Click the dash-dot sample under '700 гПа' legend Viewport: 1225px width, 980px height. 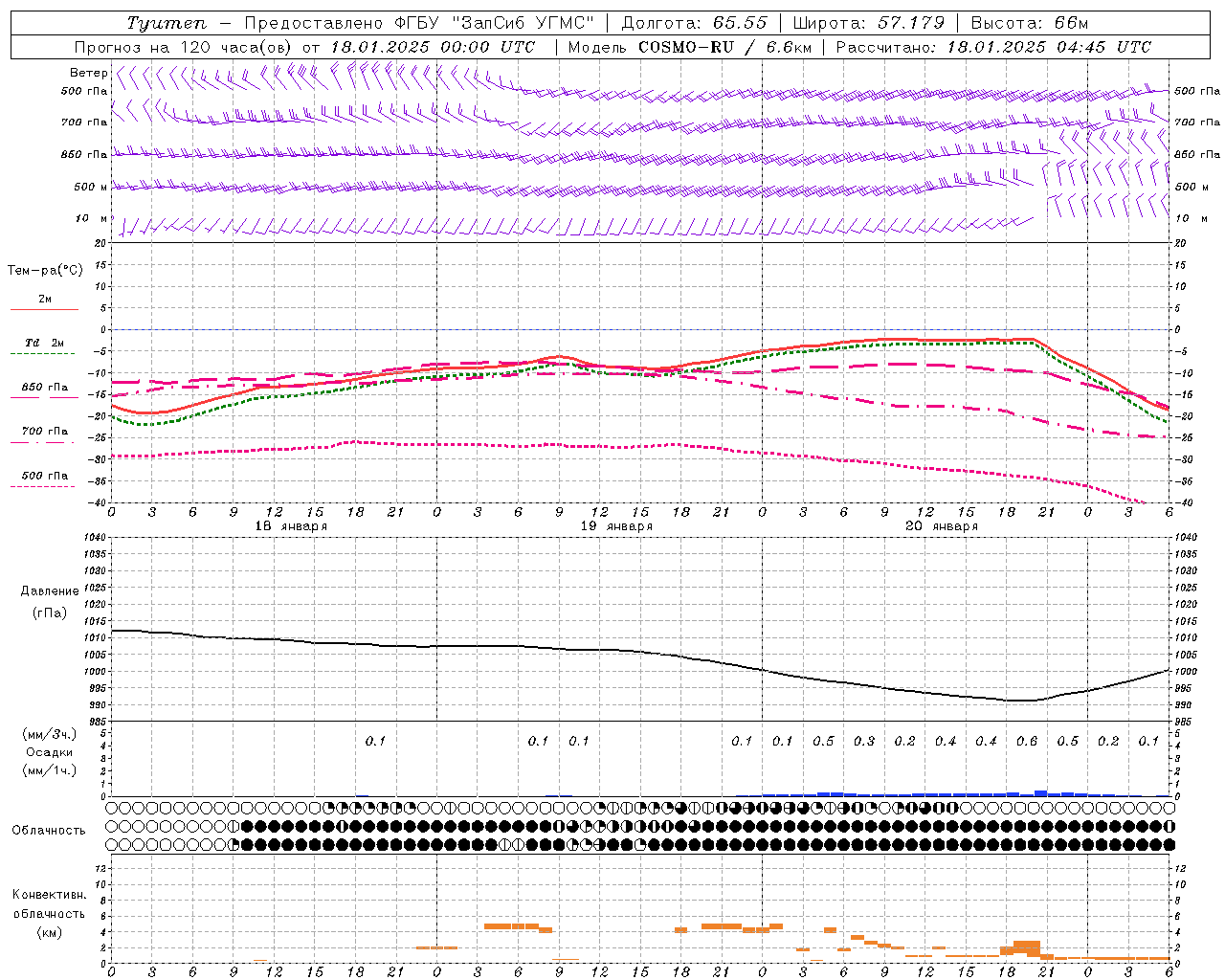[43, 443]
